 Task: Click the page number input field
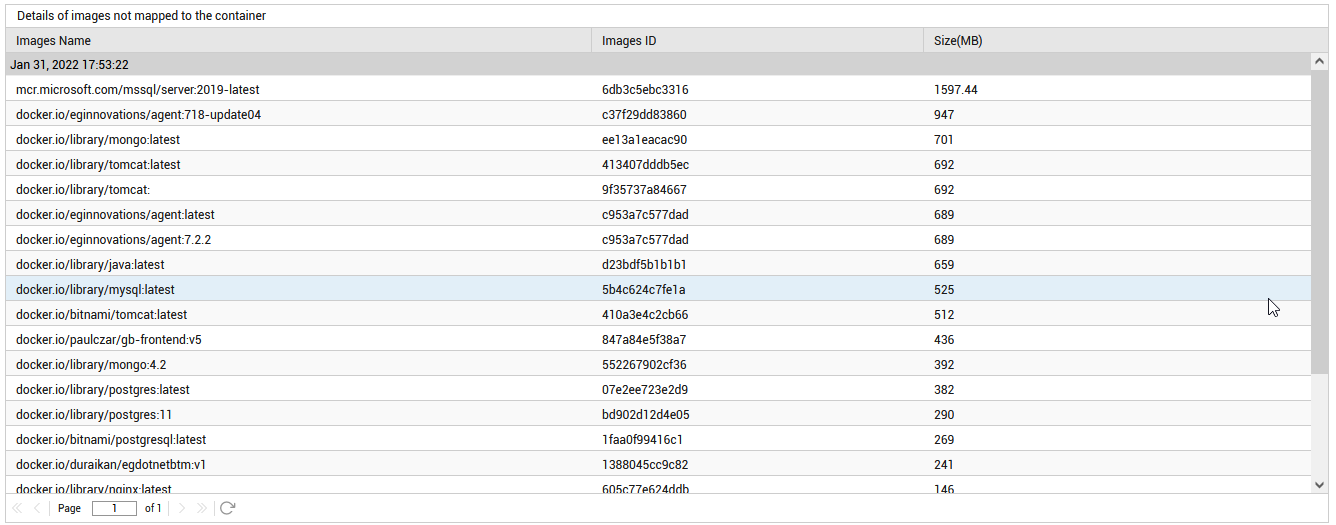(x=114, y=508)
